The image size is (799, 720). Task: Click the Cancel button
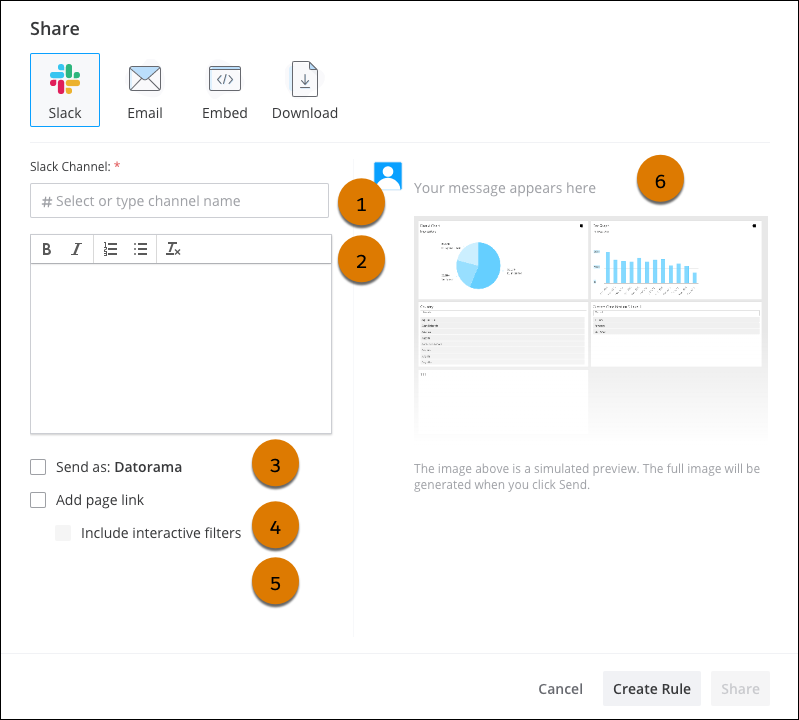[x=560, y=689]
